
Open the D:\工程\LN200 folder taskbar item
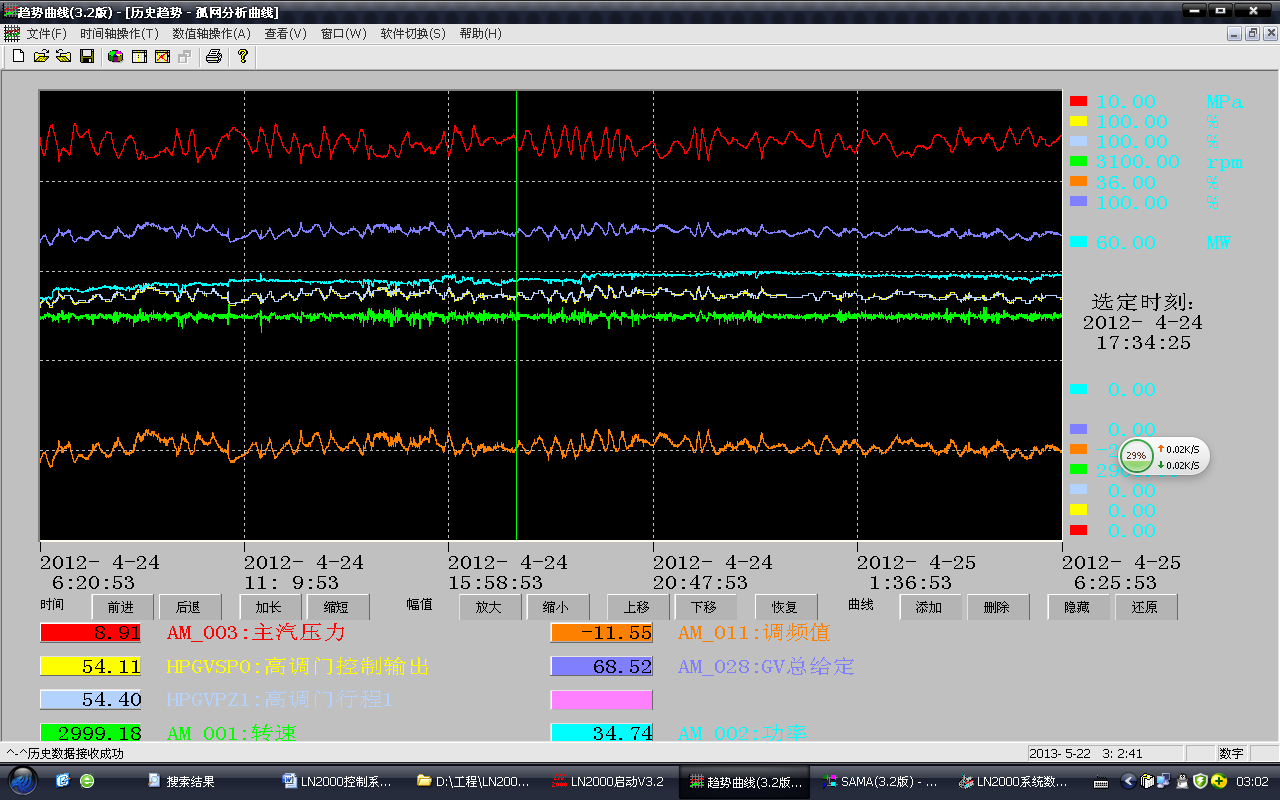[473, 781]
